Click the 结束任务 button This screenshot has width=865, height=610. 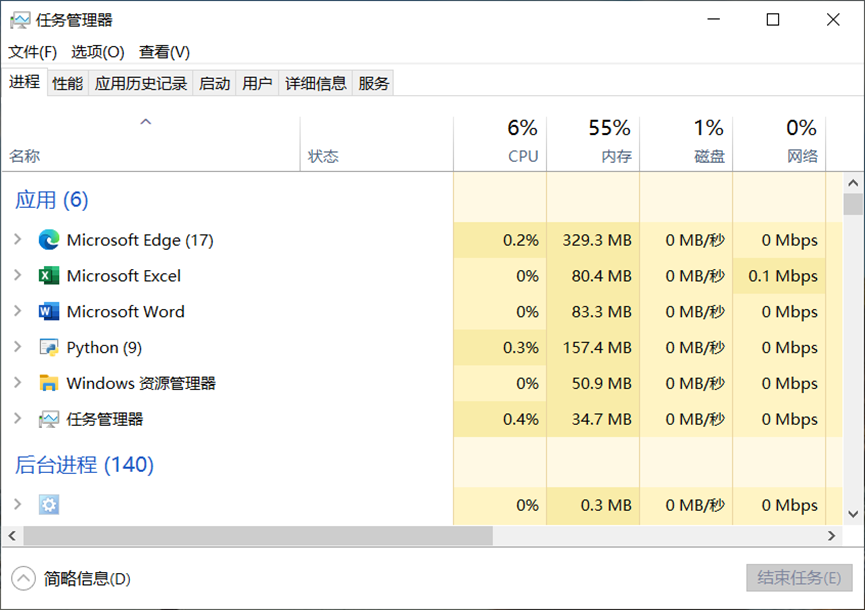[x=799, y=577]
